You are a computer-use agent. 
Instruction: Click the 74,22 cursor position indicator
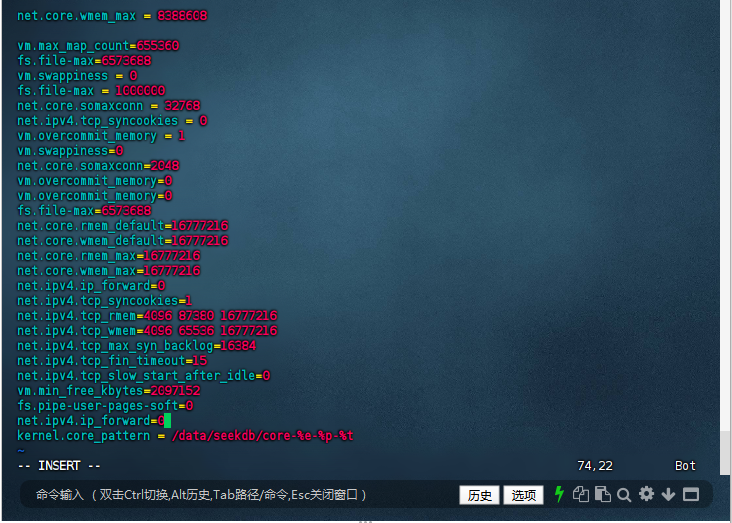tap(594, 466)
